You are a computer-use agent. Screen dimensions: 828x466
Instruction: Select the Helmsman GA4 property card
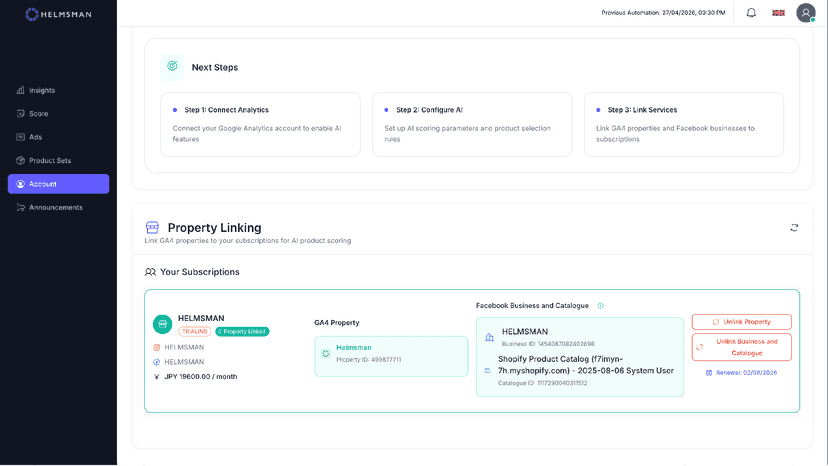[x=391, y=356]
